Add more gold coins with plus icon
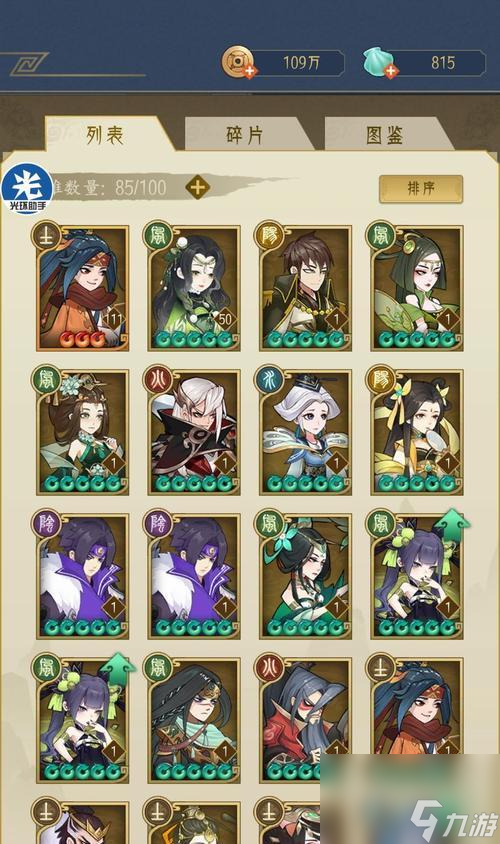The image size is (500, 844). [x=250, y=71]
